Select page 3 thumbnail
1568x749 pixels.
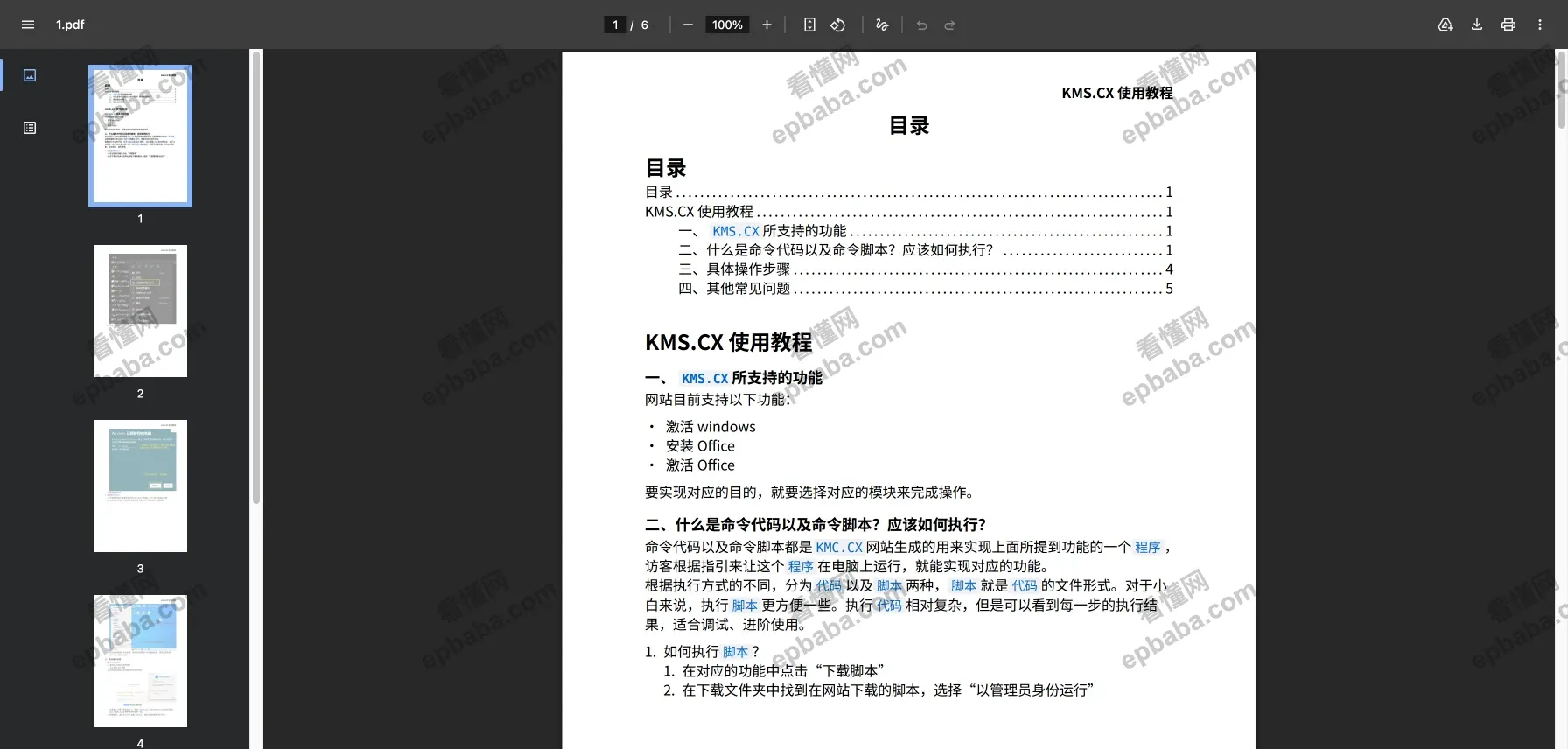pyautogui.click(x=140, y=486)
